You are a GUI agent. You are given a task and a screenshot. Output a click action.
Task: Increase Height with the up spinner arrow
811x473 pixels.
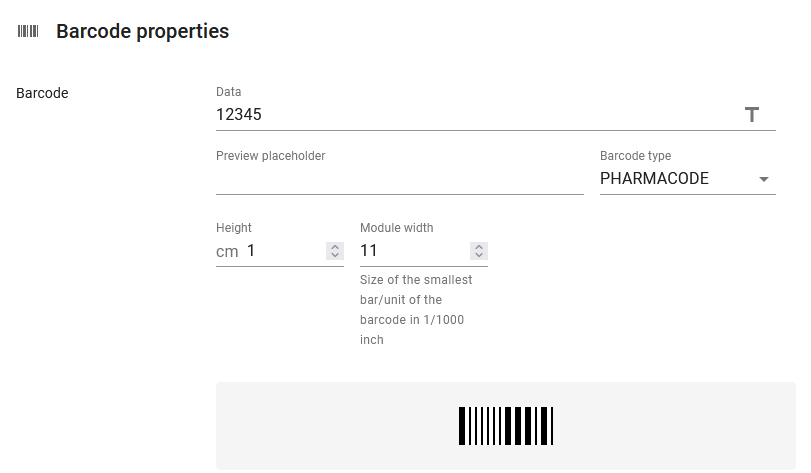[x=335, y=247]
